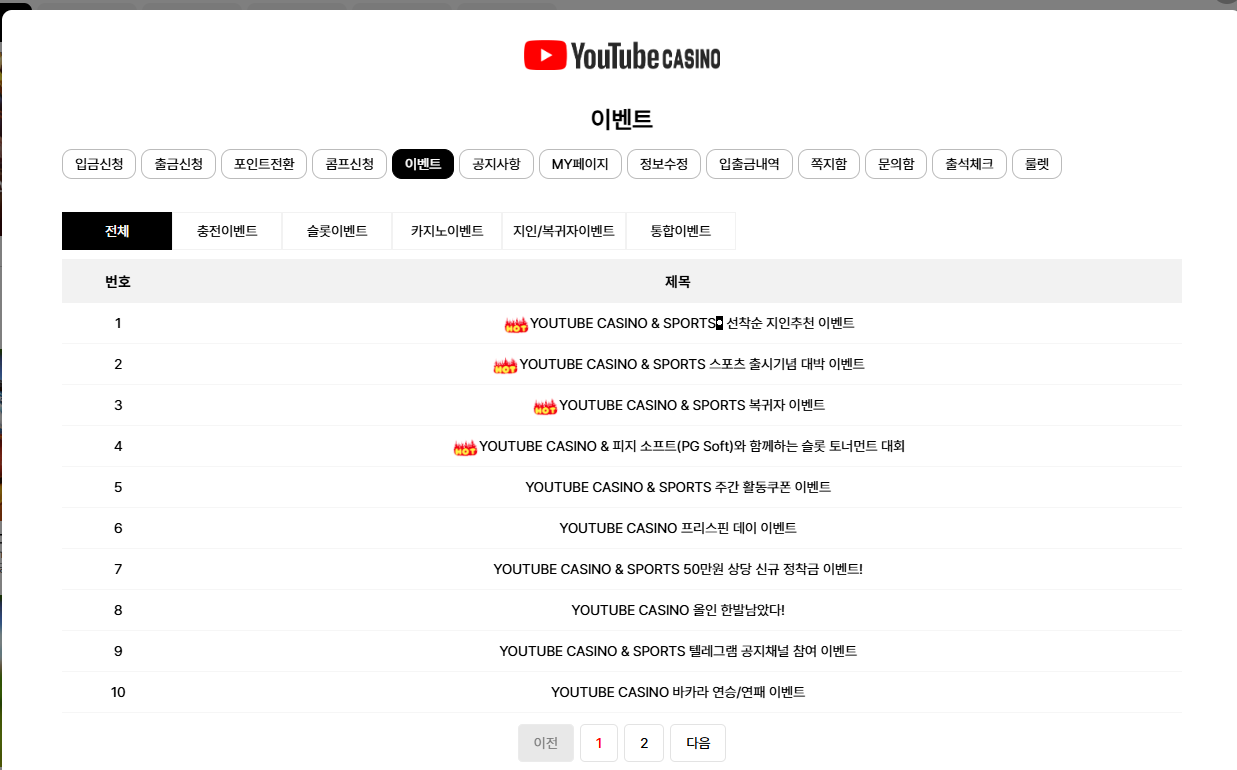Image resolution: width=1237 pixels, height=770 pixels.
Task: Open the 공지사항 notices section
Action: [x=496, y=164]
